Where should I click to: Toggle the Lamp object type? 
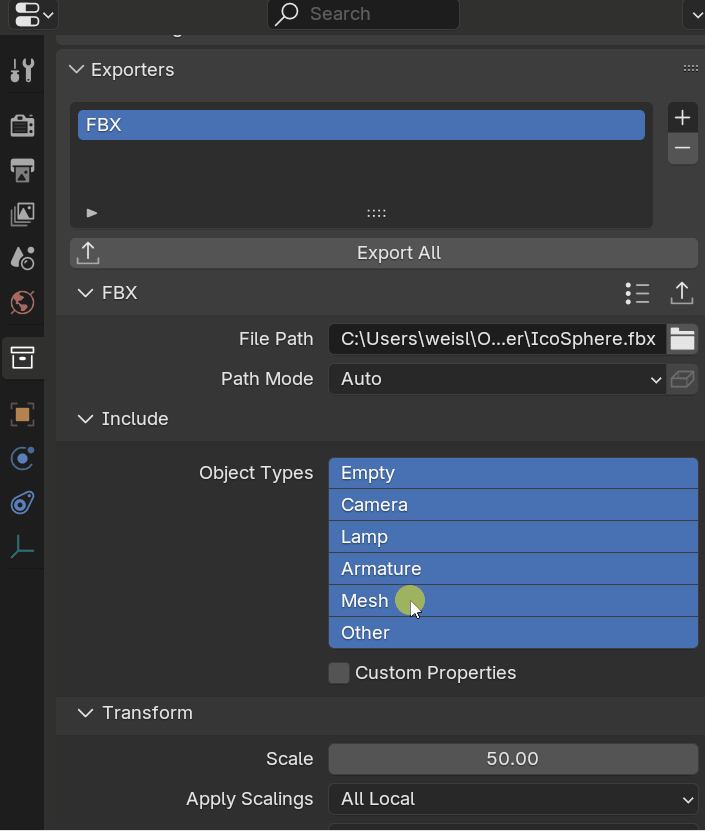pos(513,537)
